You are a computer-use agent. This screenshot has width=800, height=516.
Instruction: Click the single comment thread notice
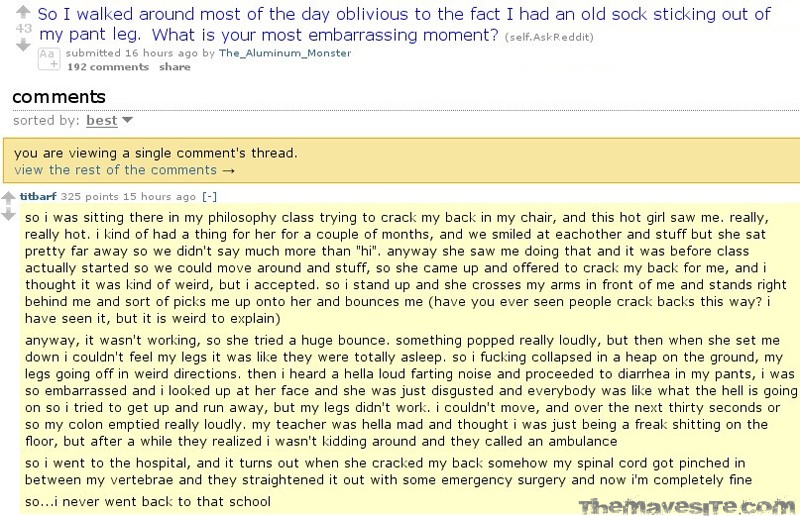[x=156, y=153]
